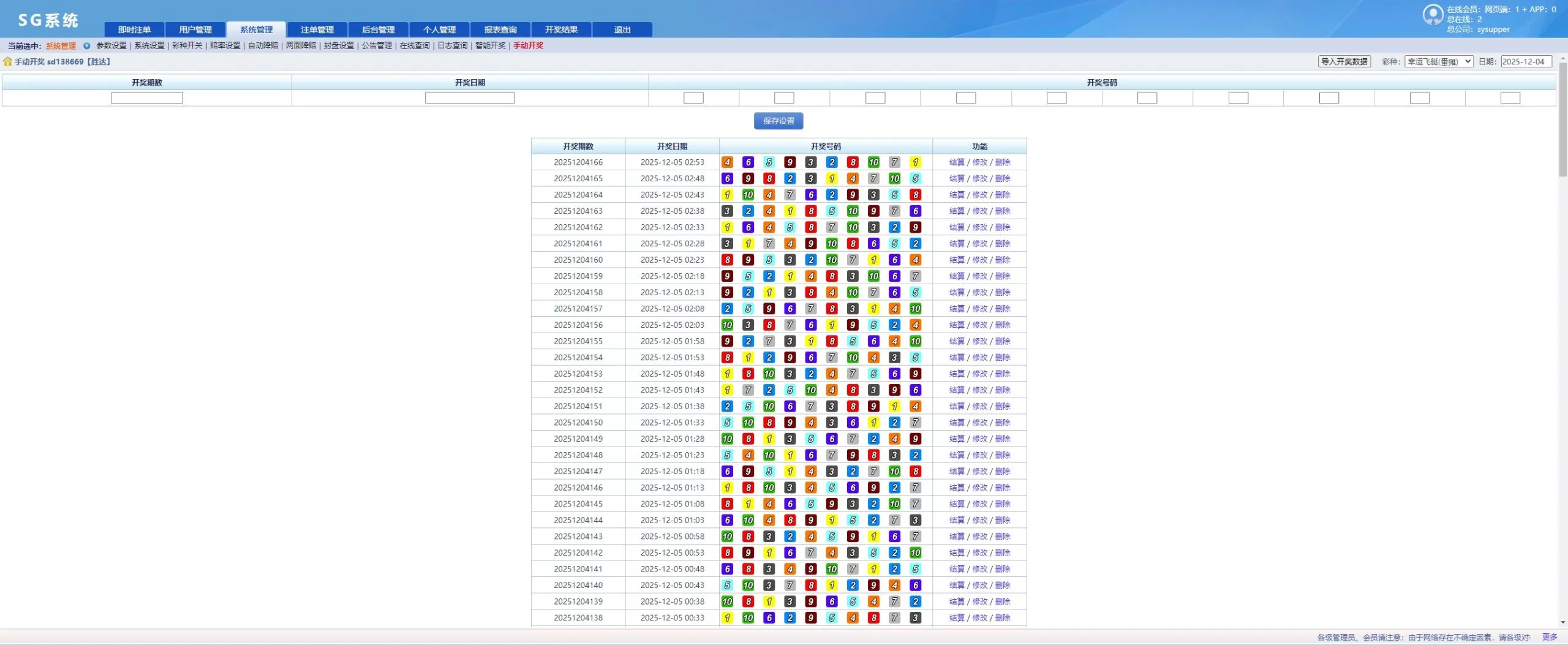Open the 用户管理 tab

pos(195,29)
